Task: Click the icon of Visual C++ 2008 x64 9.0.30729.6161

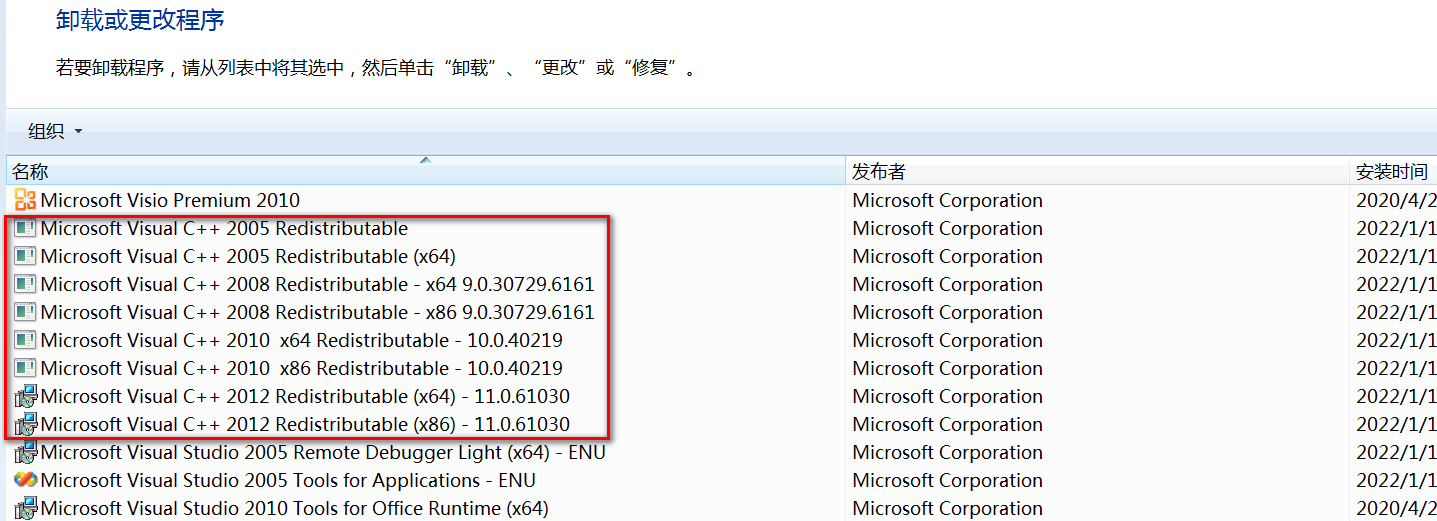Action: pos(25,284)
